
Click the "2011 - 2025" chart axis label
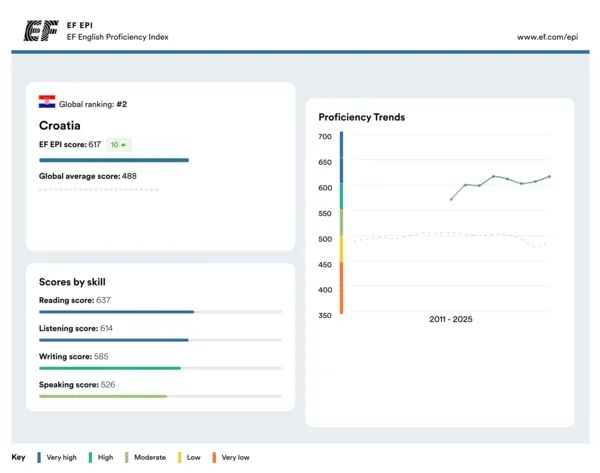click(451, 319)
